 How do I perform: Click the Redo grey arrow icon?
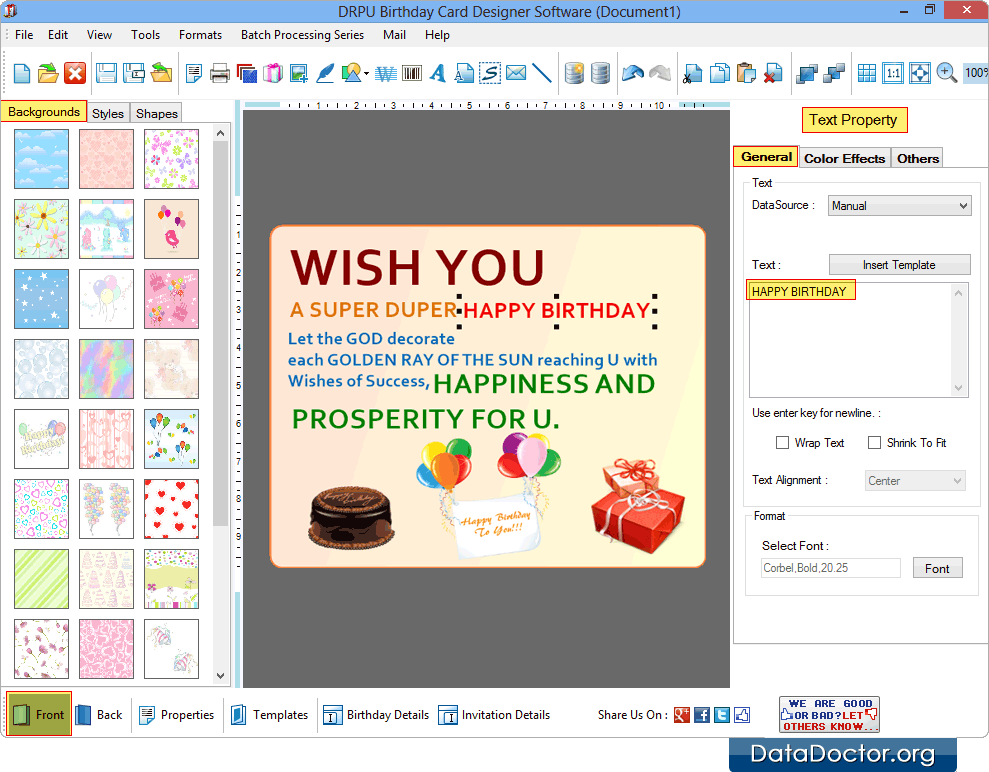tap(660, 74)
